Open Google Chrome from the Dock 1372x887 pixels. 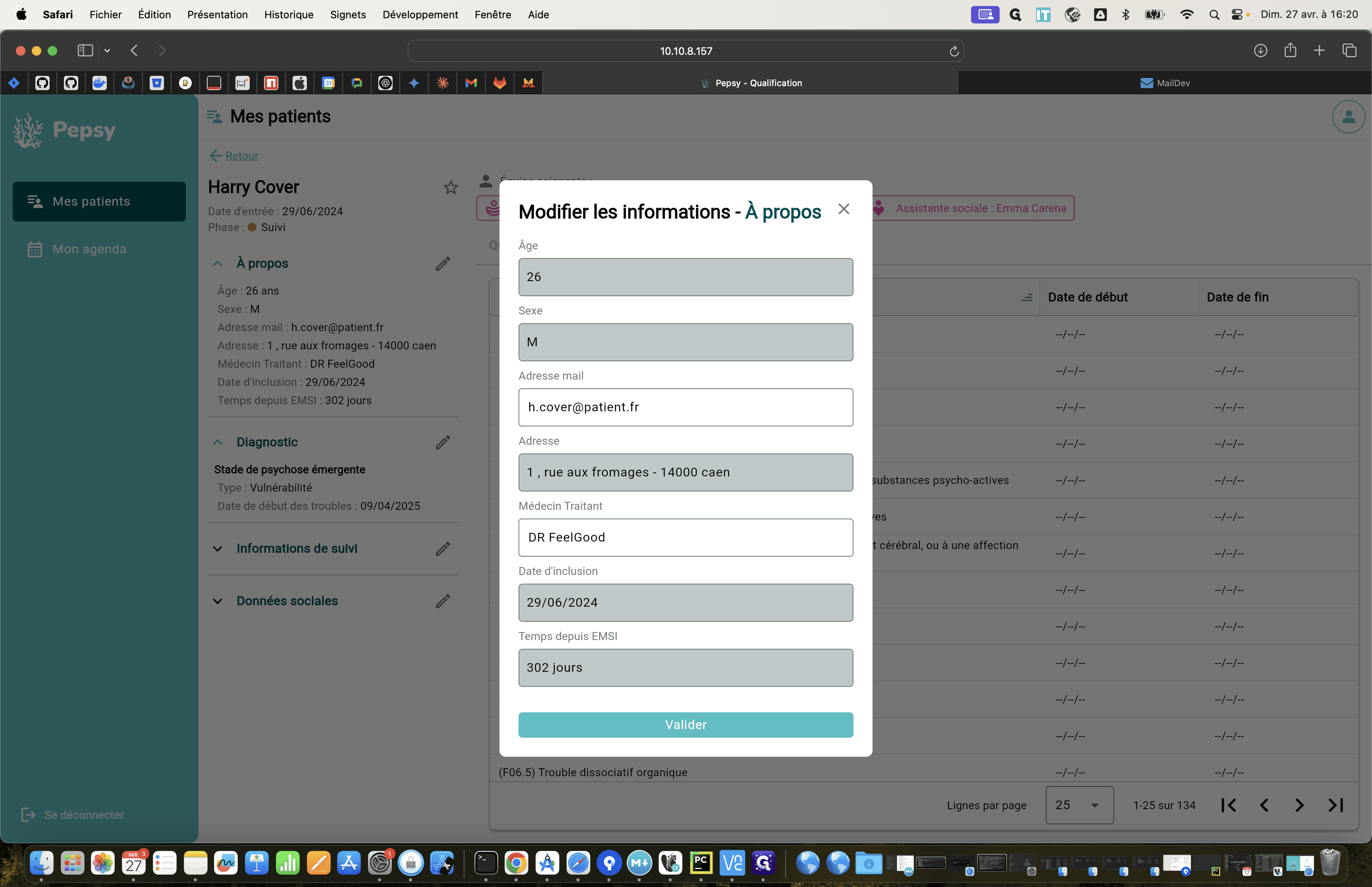coord(516,863)
